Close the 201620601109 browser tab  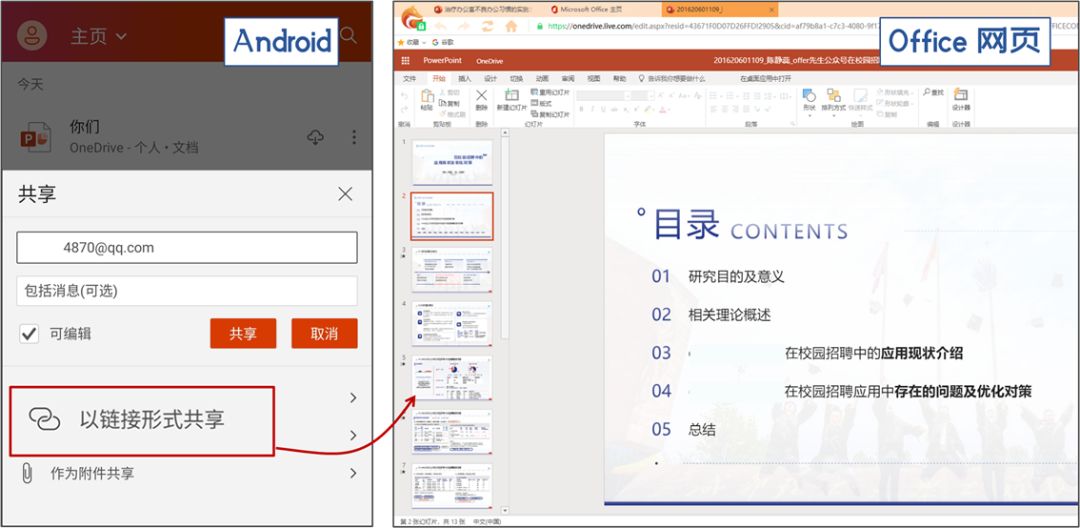pos(771,10)
